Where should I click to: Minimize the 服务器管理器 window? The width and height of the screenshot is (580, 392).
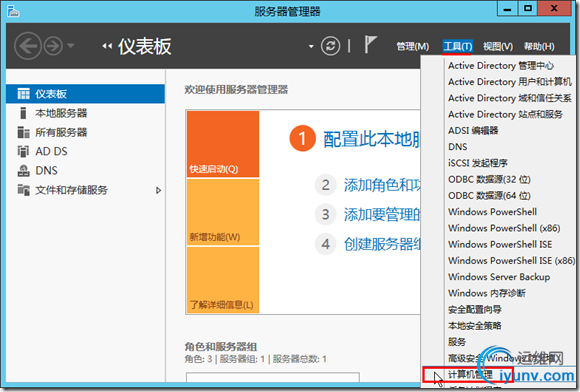click(x=507, y=9)
